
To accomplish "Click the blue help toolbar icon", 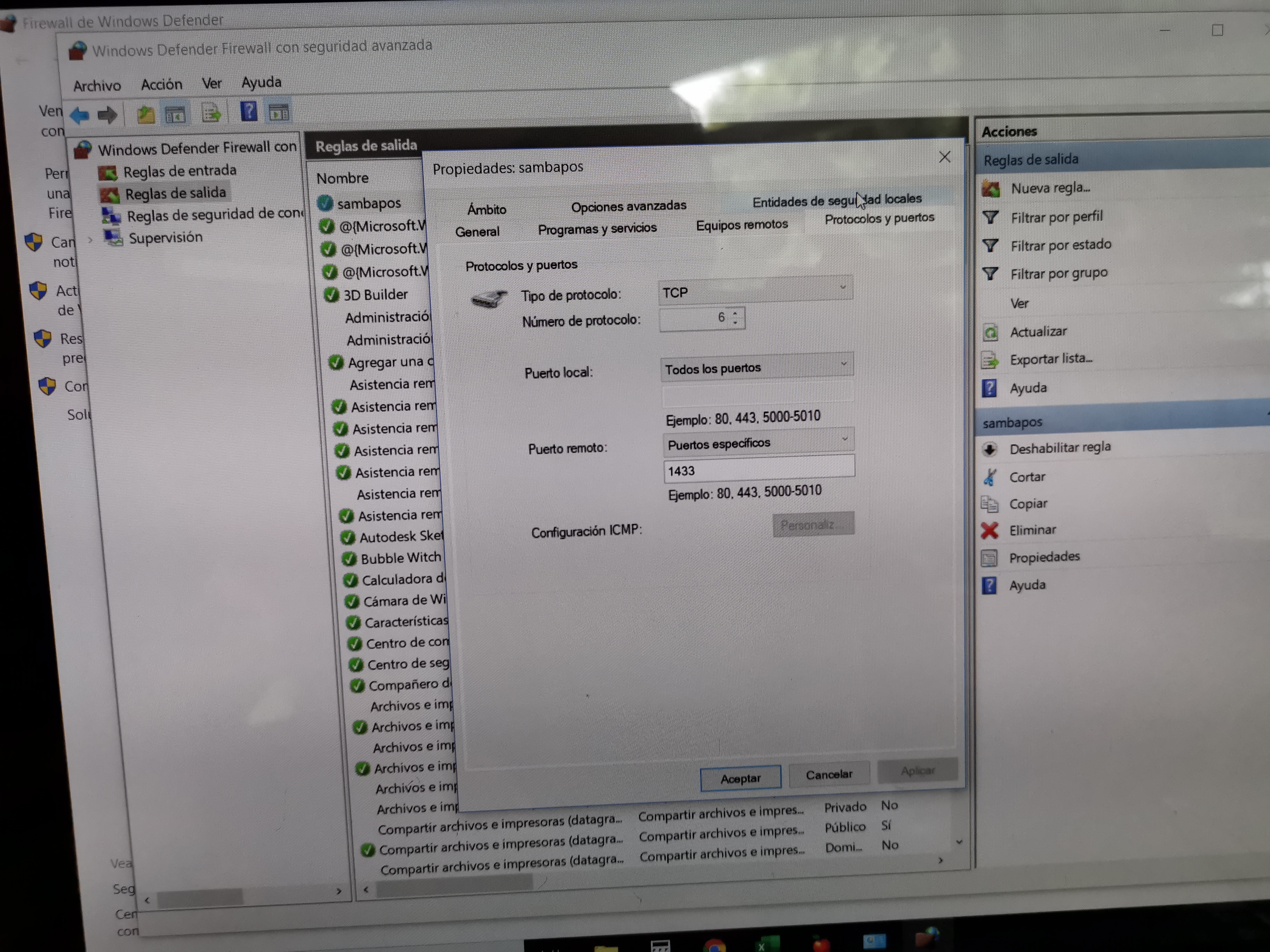I will pos(249,111).
